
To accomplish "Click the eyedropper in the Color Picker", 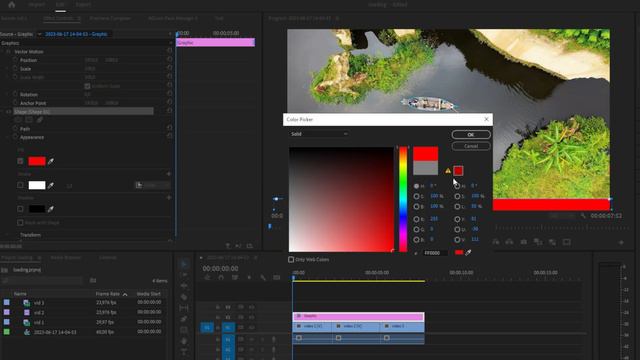I will point(468,253).
